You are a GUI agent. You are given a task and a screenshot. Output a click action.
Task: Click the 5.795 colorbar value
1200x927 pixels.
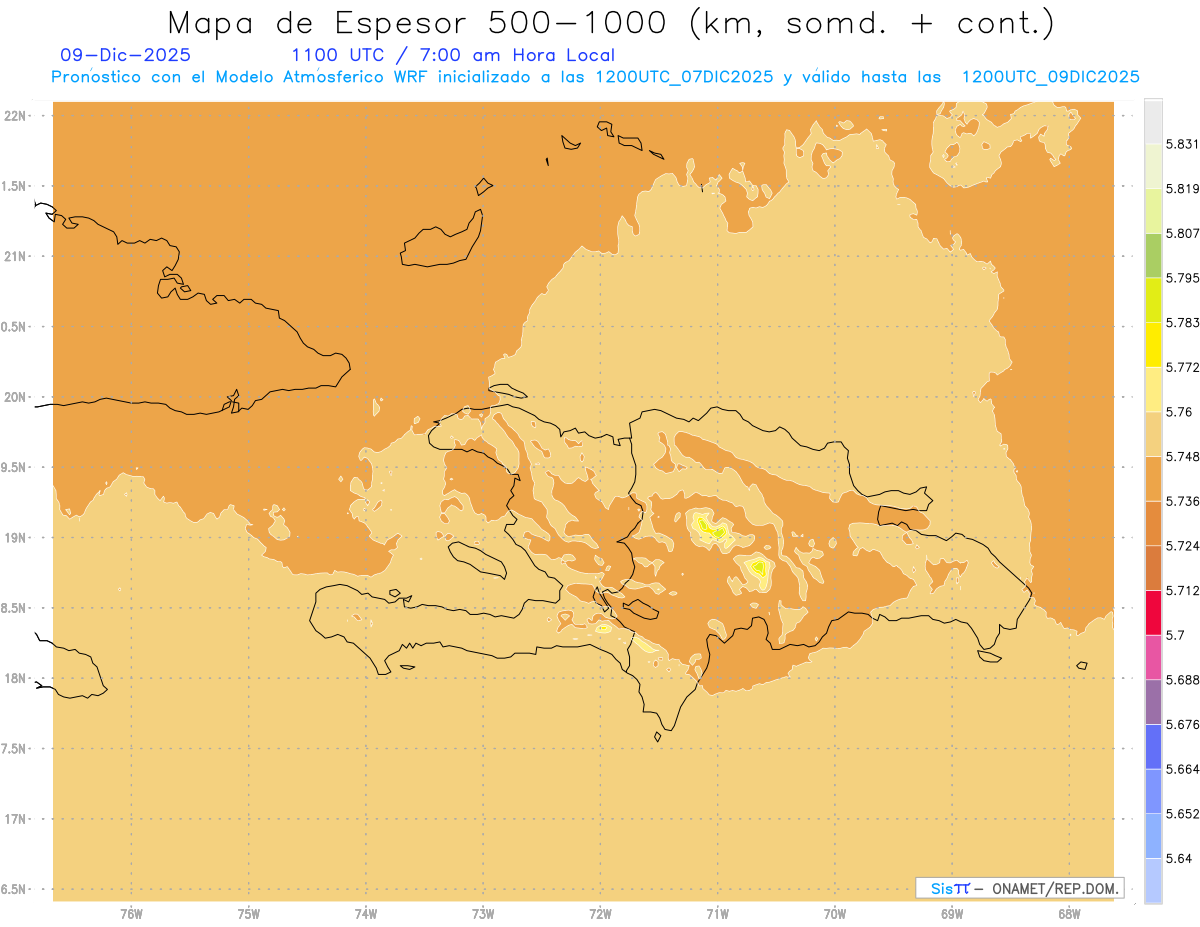1182,278
